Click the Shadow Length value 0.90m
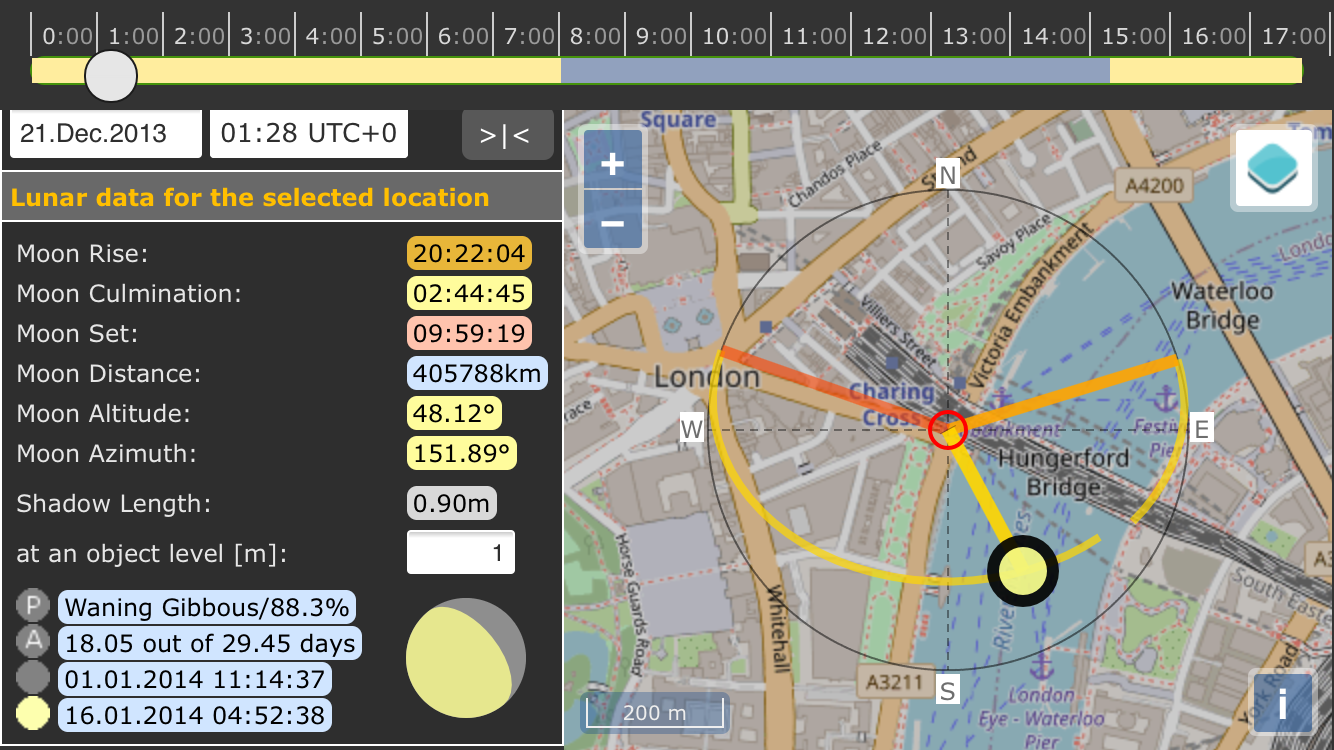Image resolution: width=1334 pixels, height=750 pixels. (x=452, y=503)
